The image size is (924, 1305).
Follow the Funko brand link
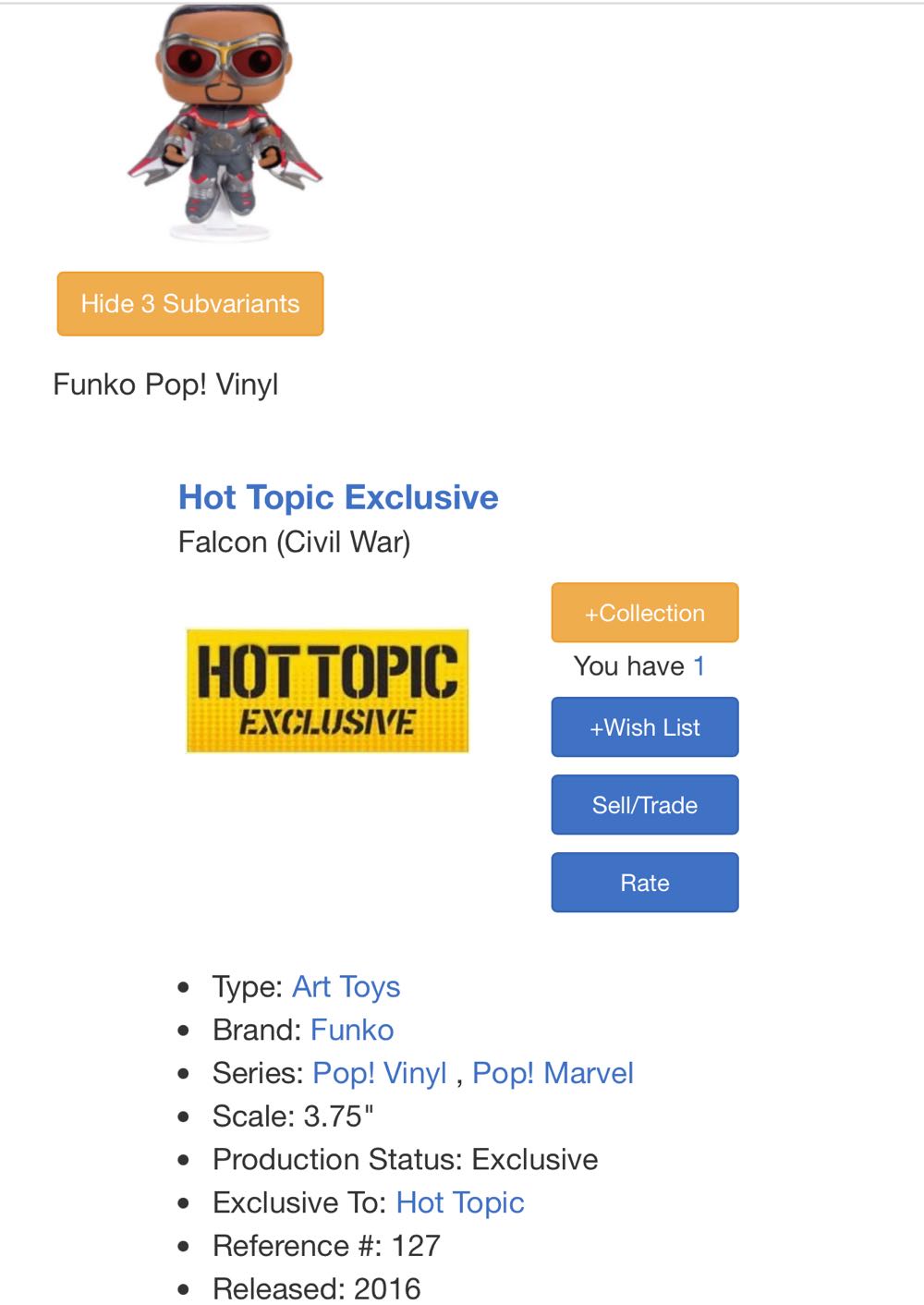click(352, 1031)
